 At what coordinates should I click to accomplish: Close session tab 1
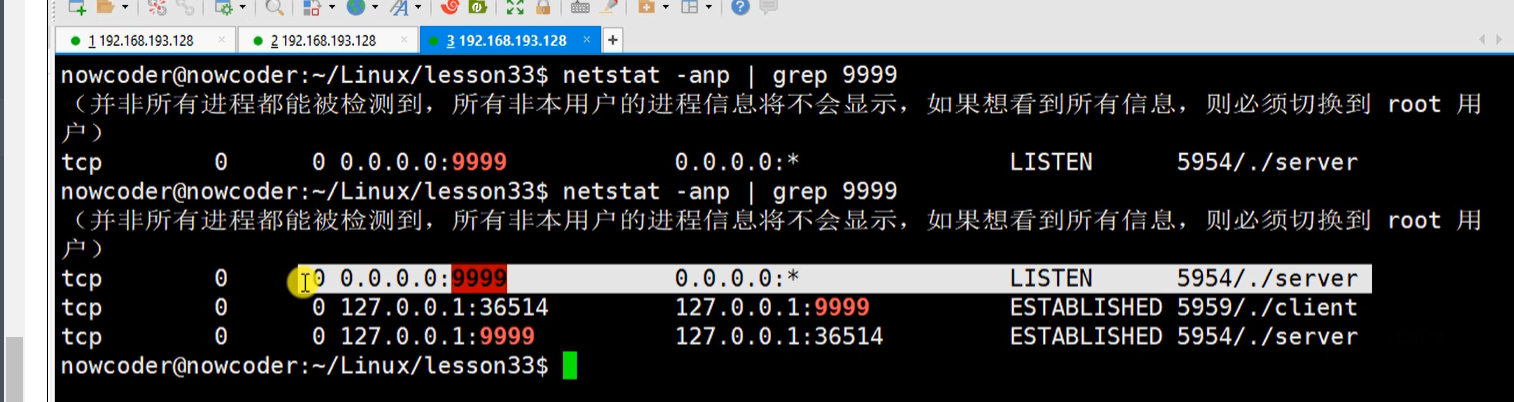[x=222, y=40]
